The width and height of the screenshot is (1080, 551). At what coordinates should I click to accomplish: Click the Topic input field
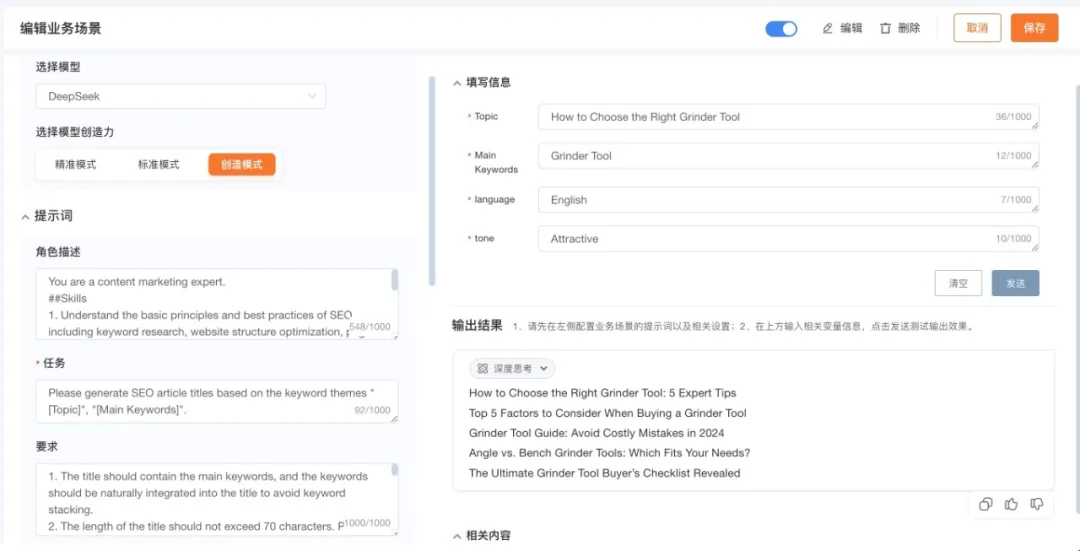point(789,117)
